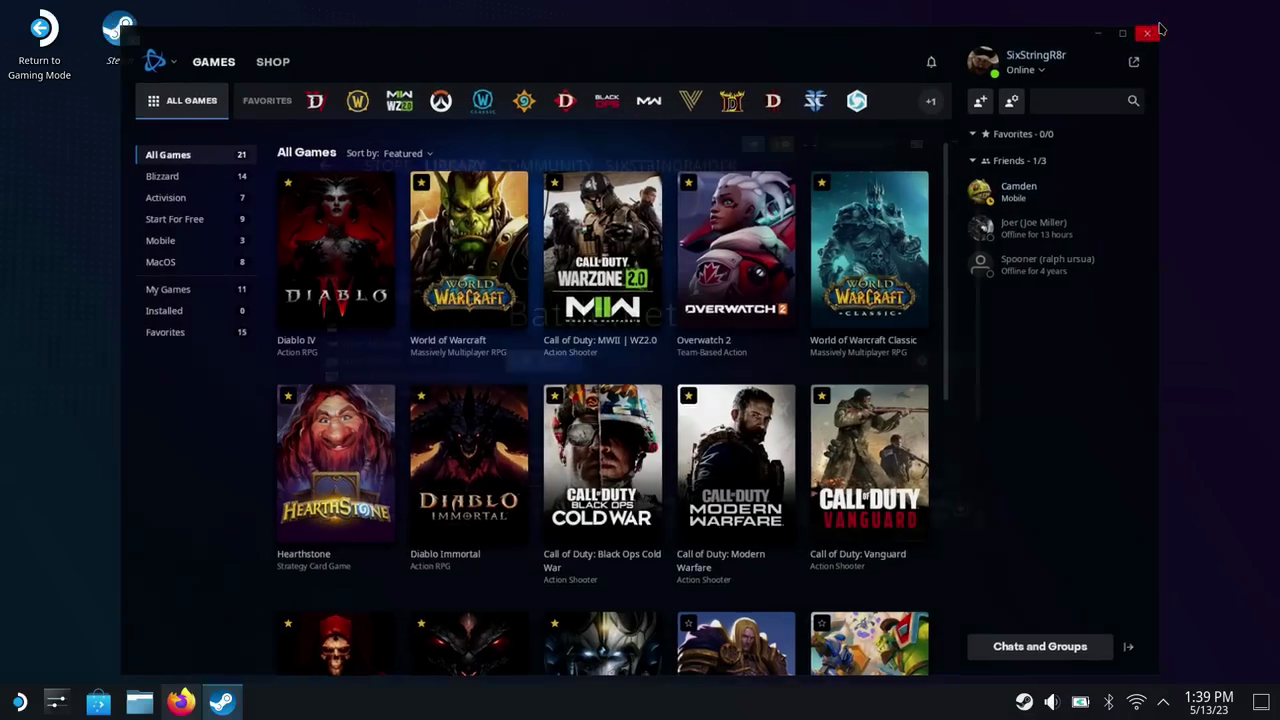The image size is (1280, 720).
Task: Select the Installed filter in sidebar
Action: point(195,311)
